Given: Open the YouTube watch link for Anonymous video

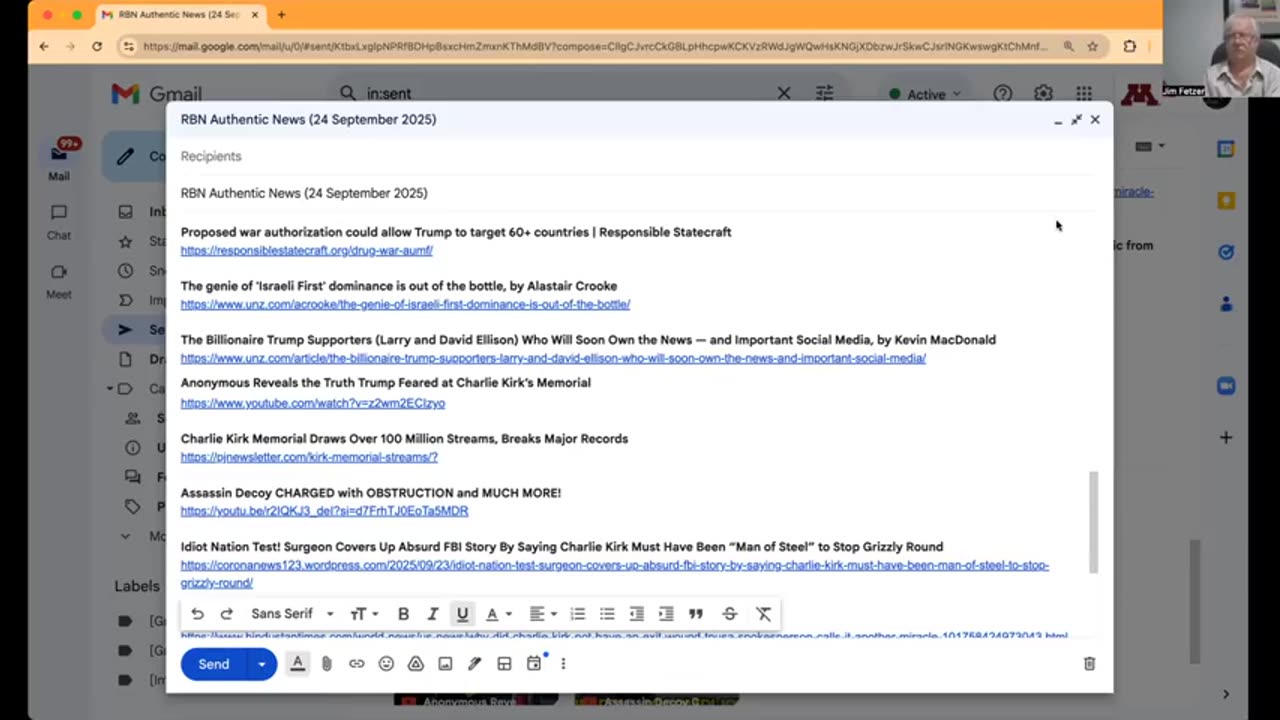Looking at the screenshot, I should 313,404.
